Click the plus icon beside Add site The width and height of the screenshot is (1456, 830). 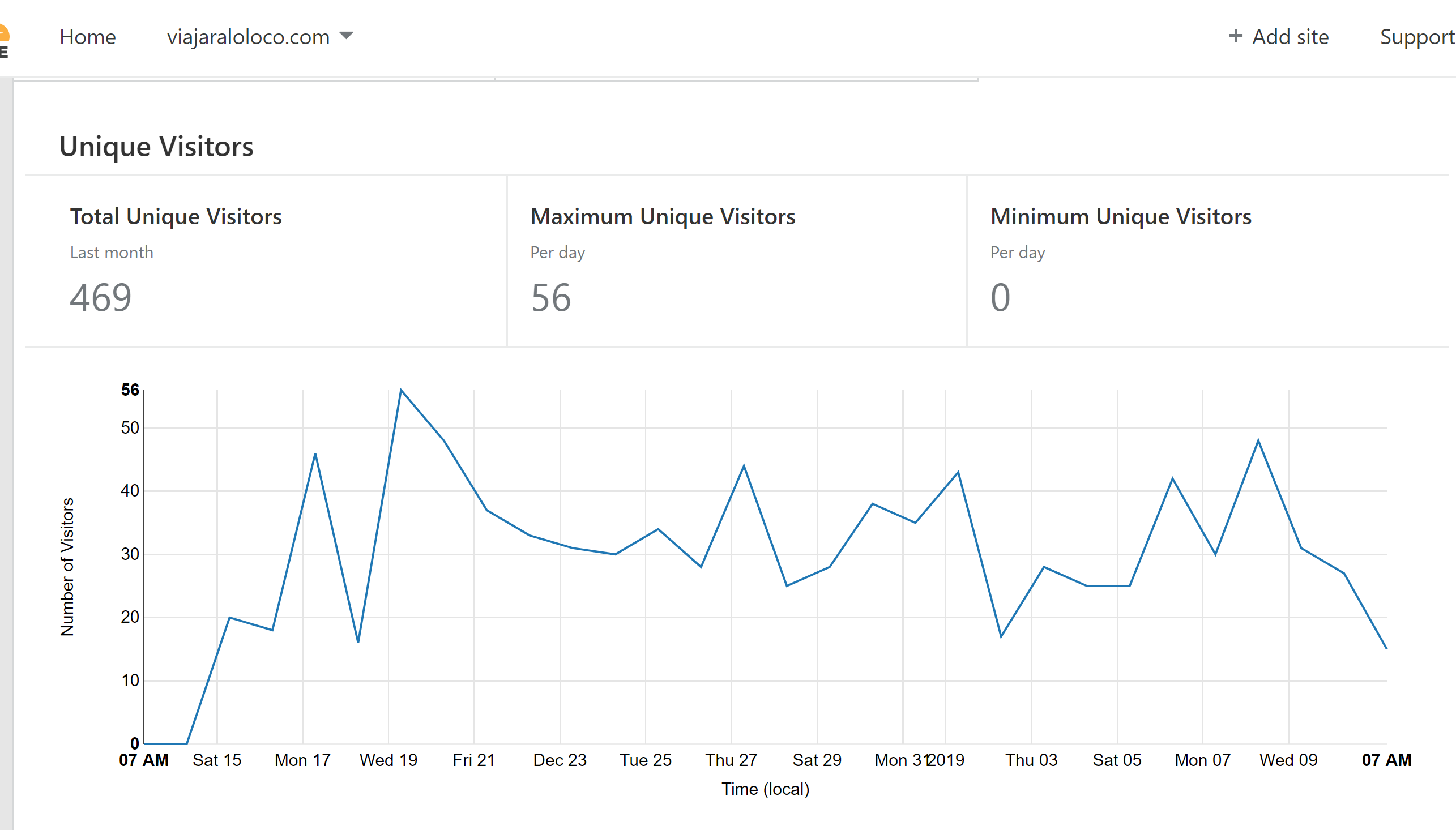pyautogui.click(x=1235, y=36)
